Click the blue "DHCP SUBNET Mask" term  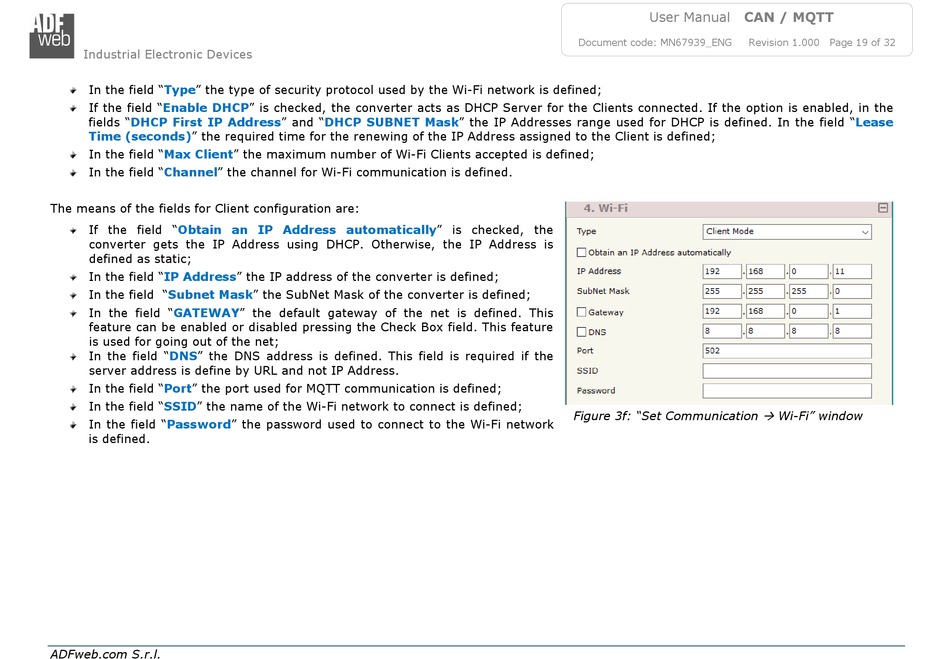392,122
